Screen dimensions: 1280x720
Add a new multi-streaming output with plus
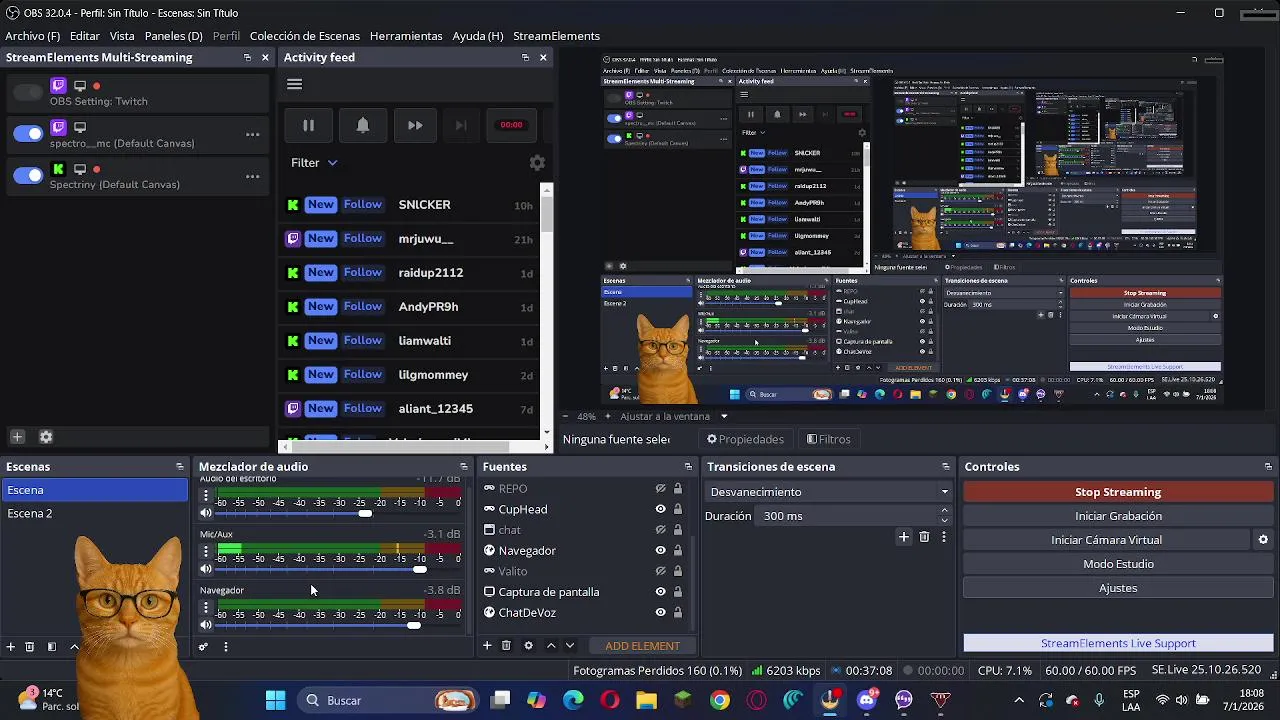[x=17, y=437]
